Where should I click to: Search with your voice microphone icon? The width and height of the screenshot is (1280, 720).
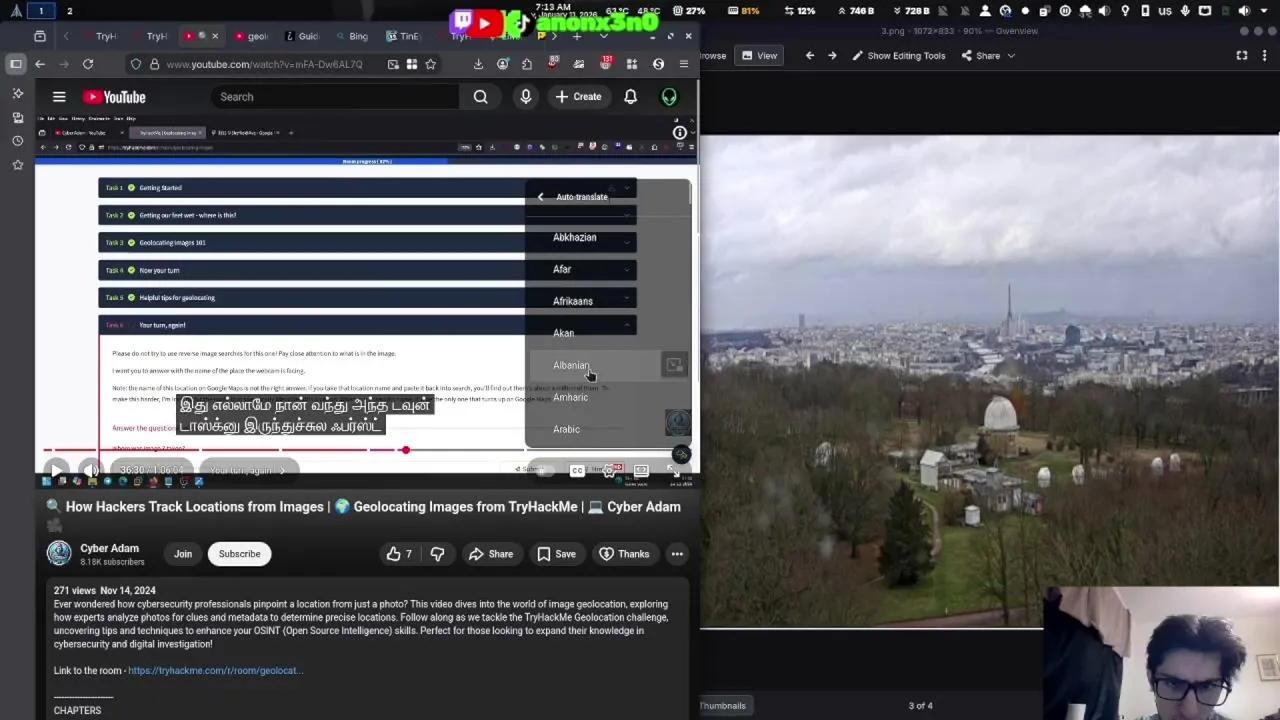[x=526, y=97]
